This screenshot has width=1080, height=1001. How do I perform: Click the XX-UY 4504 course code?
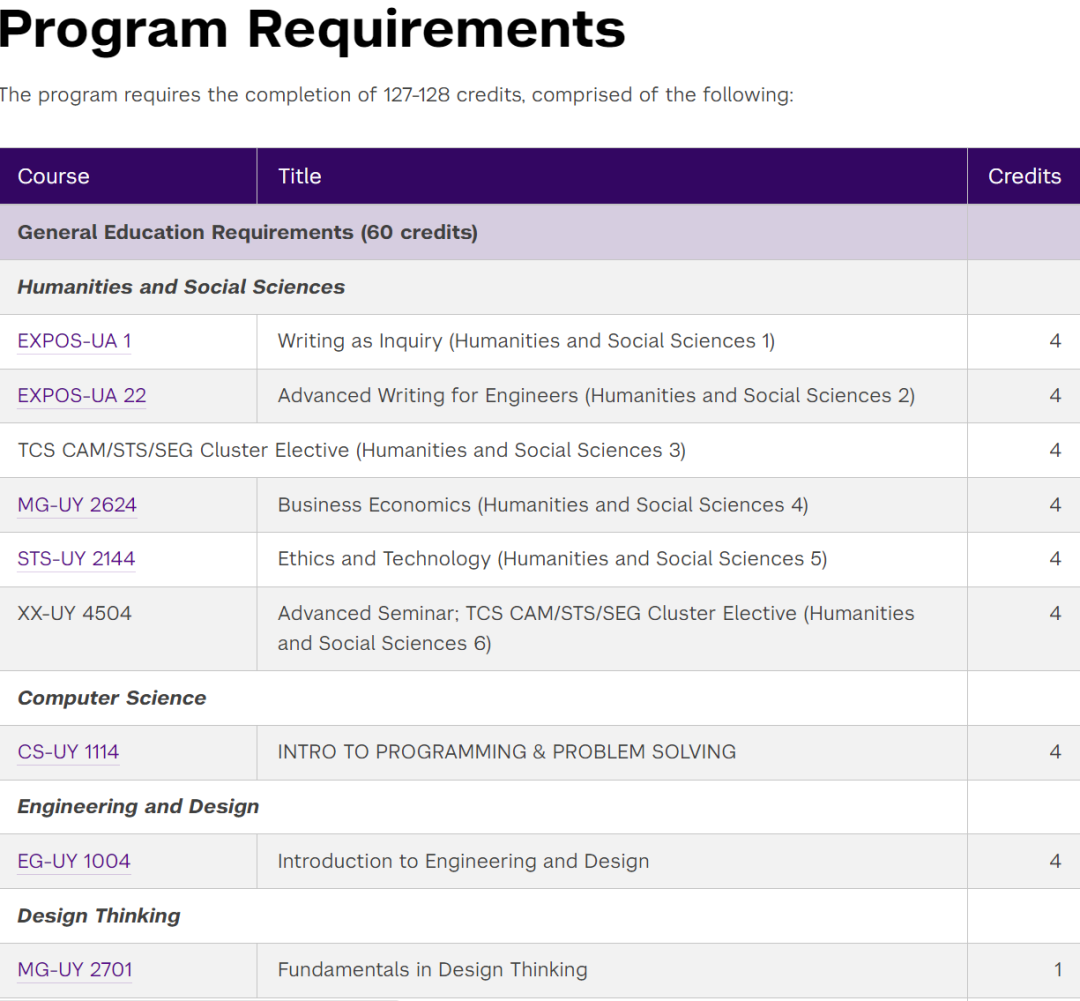pyautogui.click(x=74, y=613)
